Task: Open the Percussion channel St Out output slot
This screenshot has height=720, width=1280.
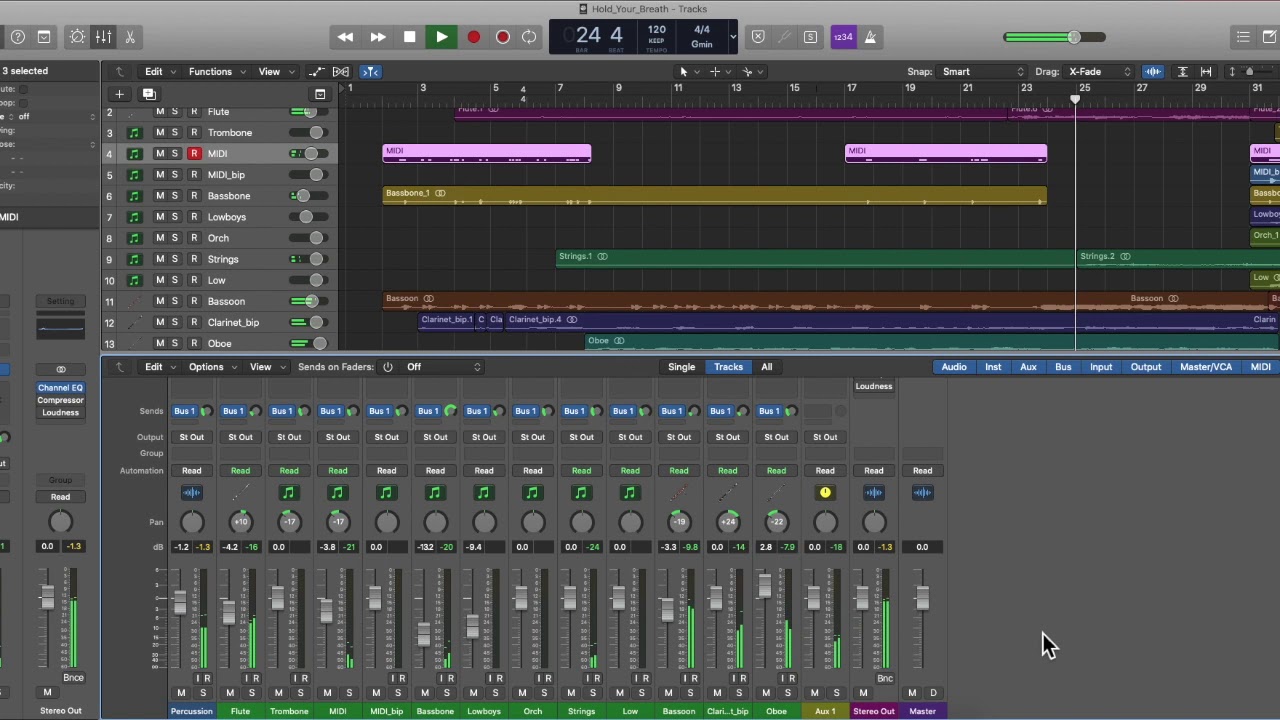Action: pos(191,437)
